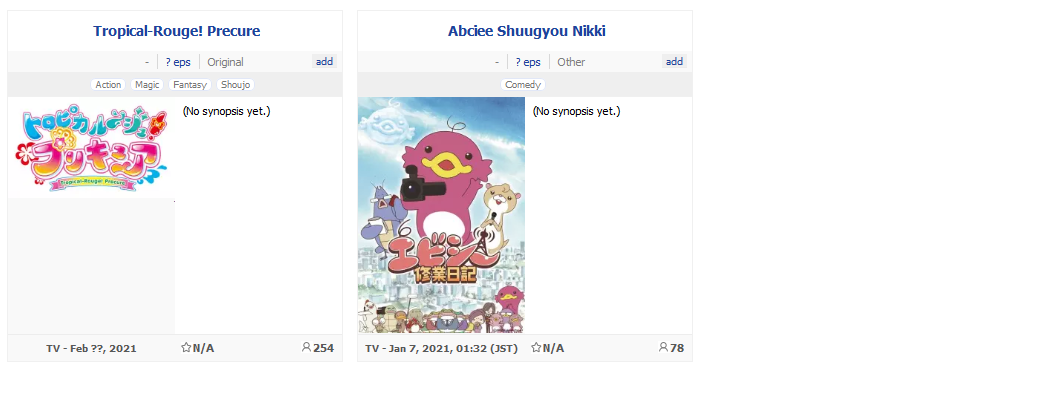Select the Action genre tag
The height and width of the screenshot is (396, 1049).
click(x=108, y=85)
